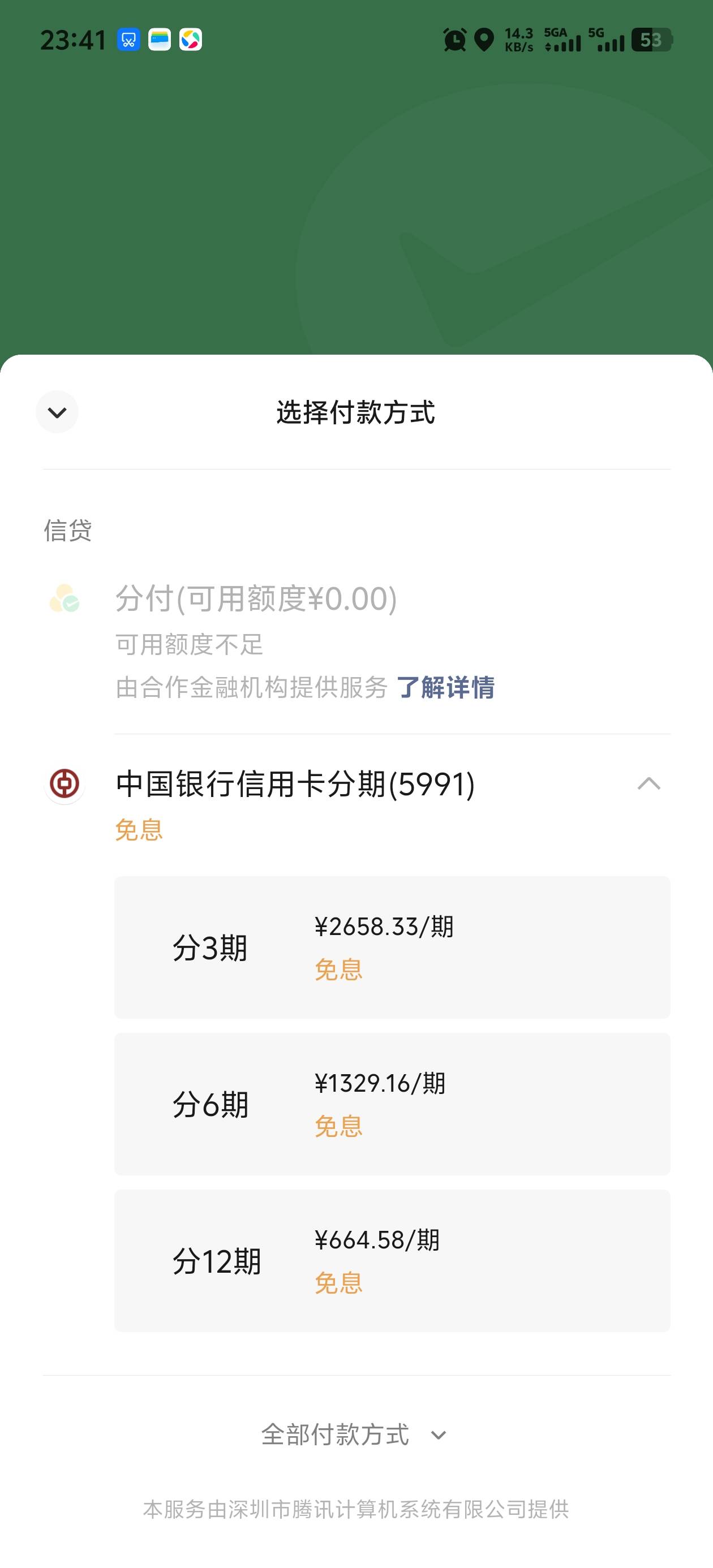Tap the Bank of China logo icon

65,783
